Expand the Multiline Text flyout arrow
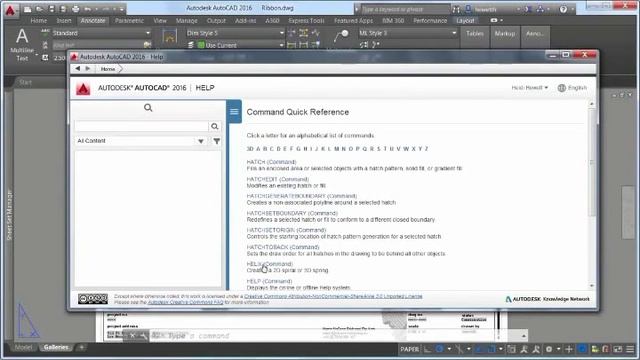This screenshot has height=360, width=640. (36, 54)
